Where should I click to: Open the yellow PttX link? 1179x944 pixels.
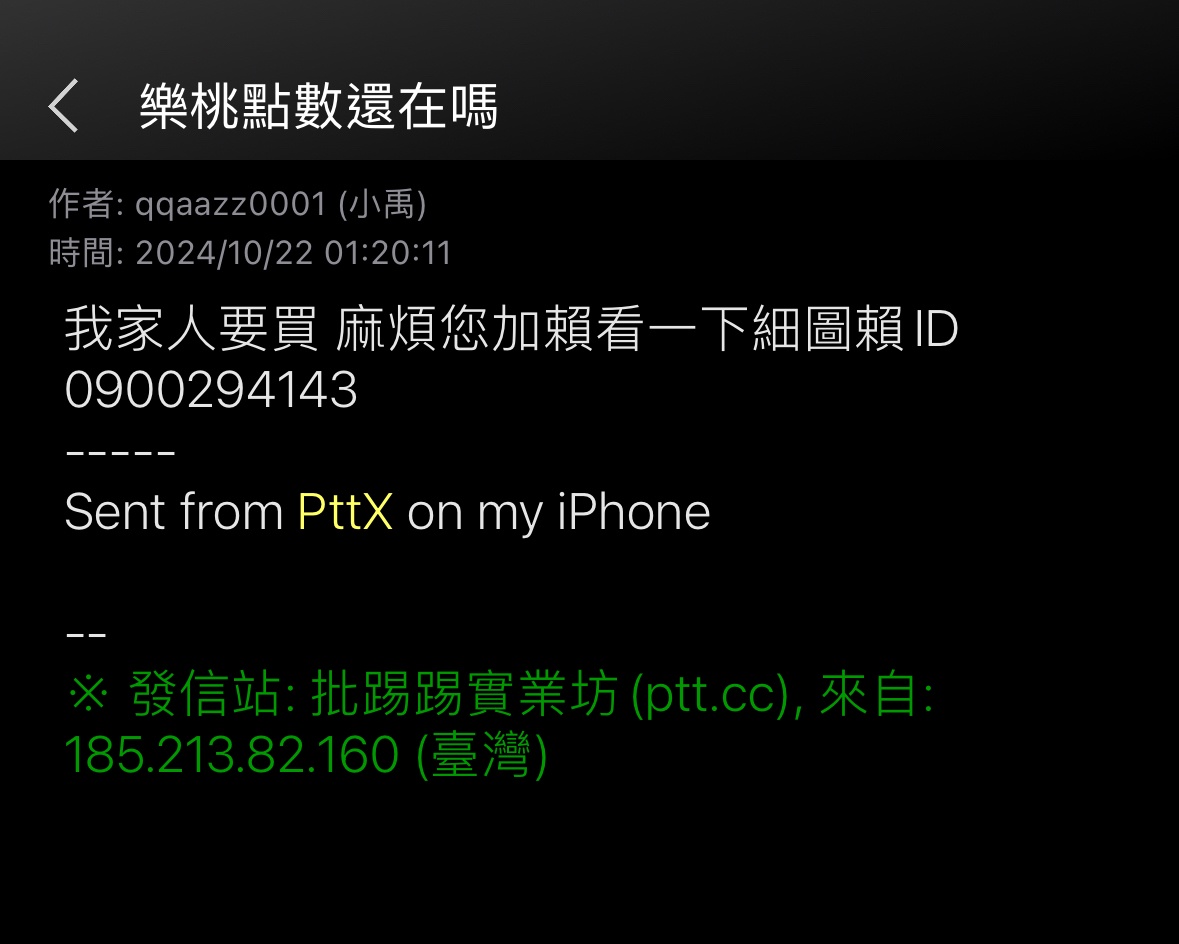[345, 512]
